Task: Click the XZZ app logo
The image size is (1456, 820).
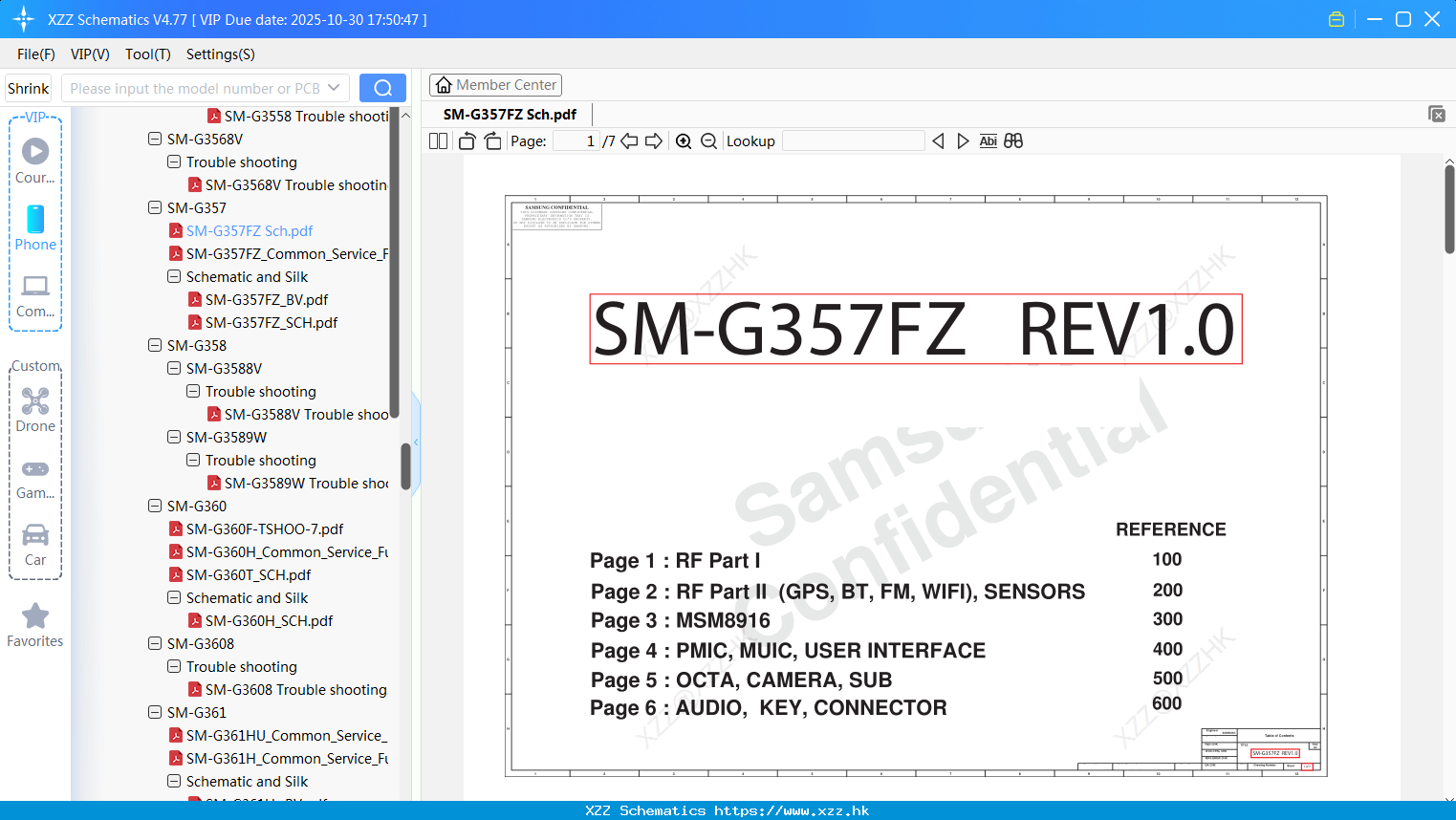Action: [x=24, y=19]
